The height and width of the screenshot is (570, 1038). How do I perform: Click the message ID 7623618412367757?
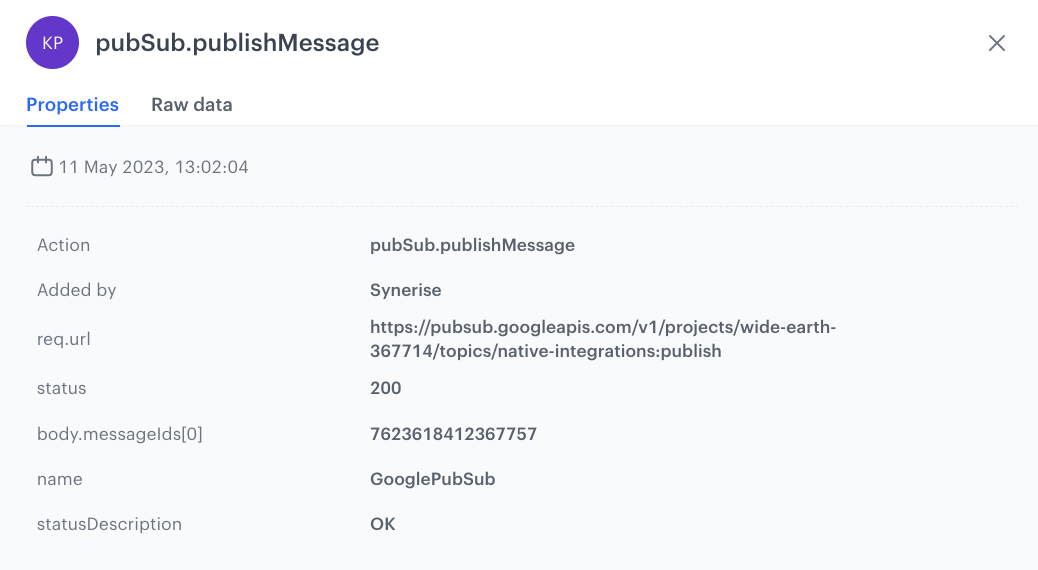(x=453, y=434)
